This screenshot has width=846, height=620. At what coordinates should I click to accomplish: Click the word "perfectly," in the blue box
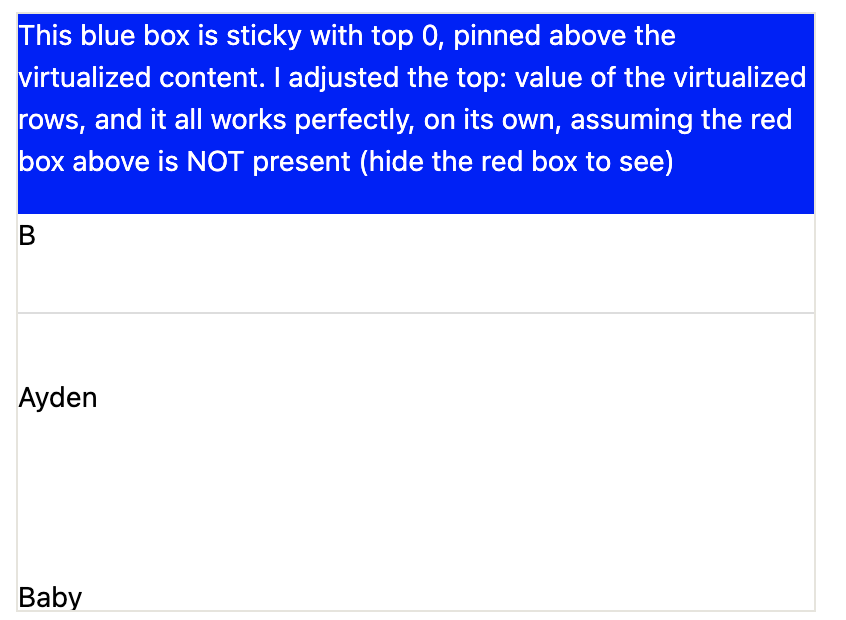(354, 120)
